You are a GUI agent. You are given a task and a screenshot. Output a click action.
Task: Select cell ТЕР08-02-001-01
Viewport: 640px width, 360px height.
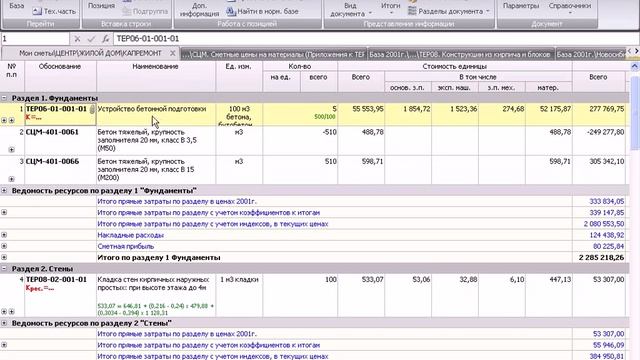[60, 296]
